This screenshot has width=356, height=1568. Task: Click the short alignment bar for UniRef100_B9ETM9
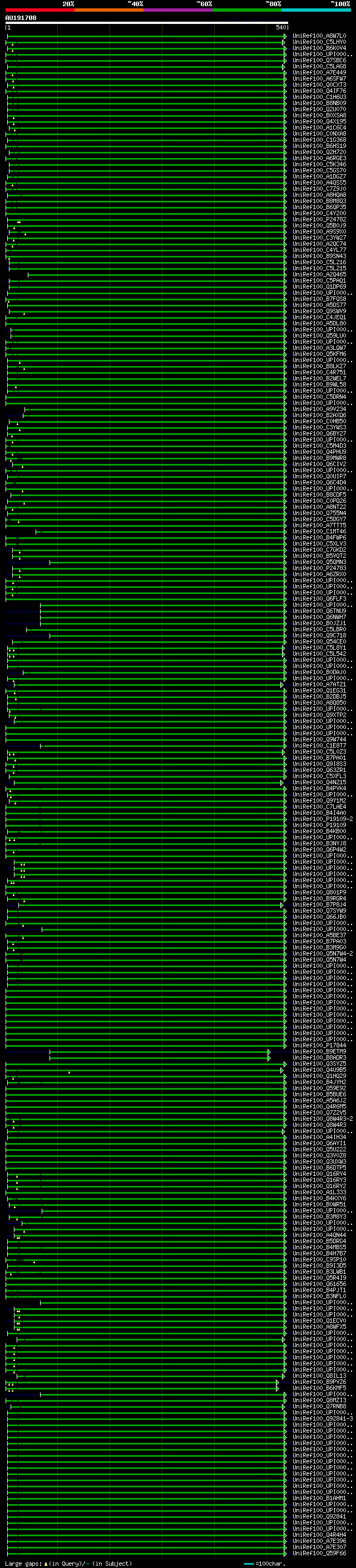160,1051
